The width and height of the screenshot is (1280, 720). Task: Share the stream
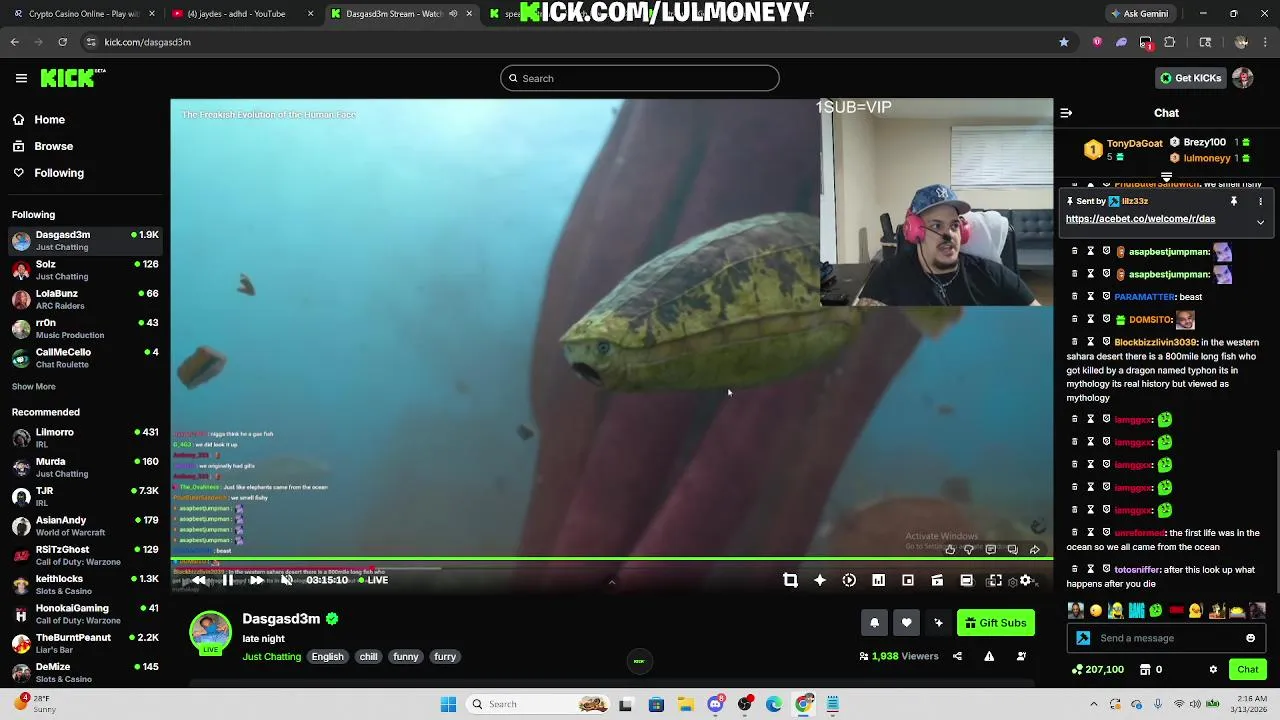(957, 656)
